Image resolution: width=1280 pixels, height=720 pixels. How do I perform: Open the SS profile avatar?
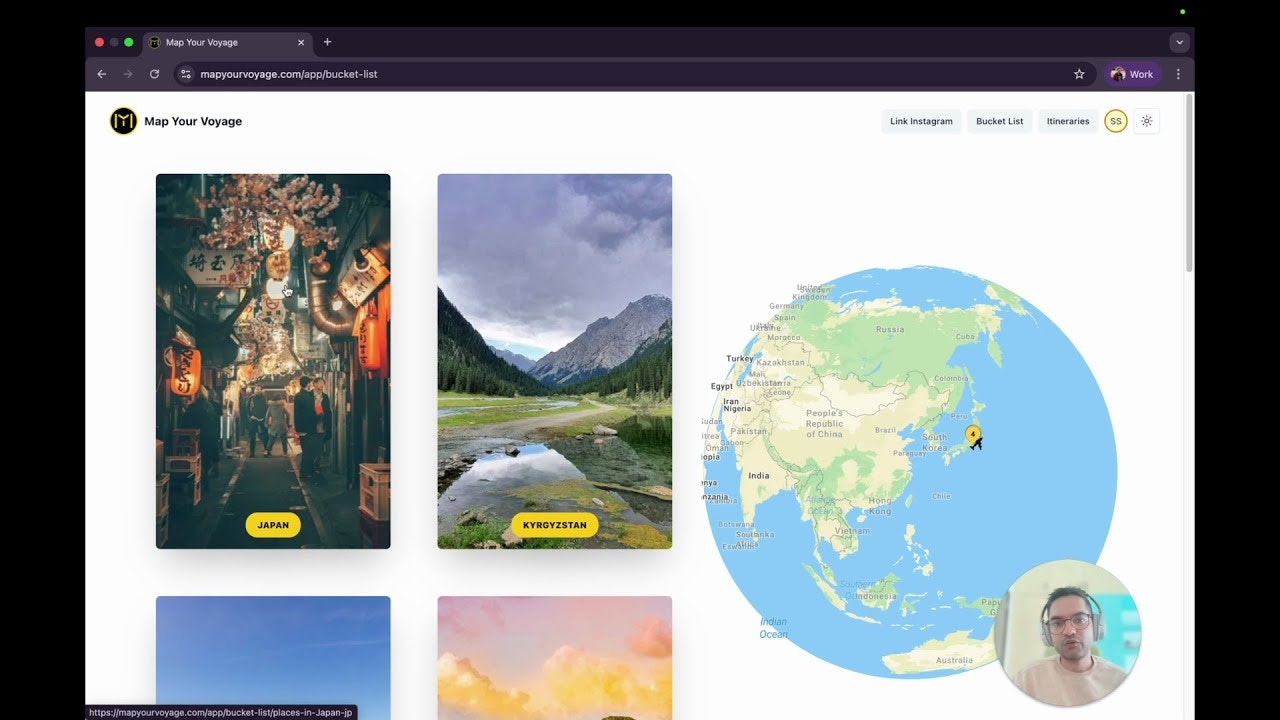tap(1115, 121)
